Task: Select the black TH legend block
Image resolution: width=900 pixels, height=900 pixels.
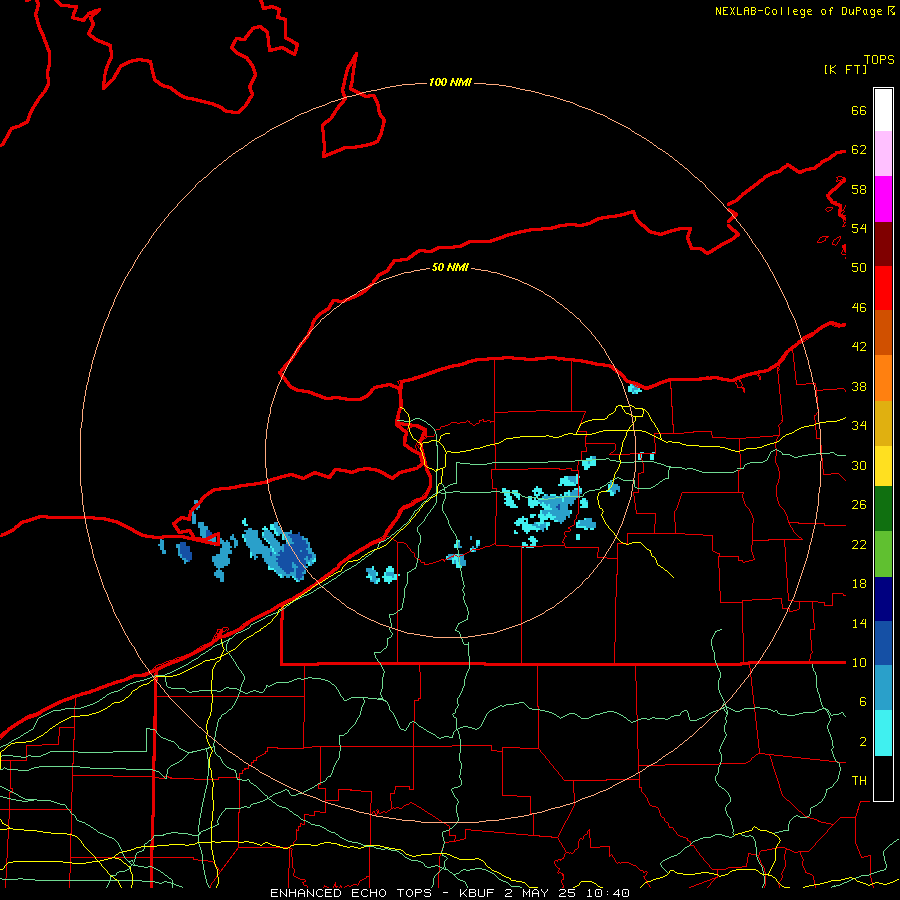Action: pyautogui.click(x=883, y=778)
